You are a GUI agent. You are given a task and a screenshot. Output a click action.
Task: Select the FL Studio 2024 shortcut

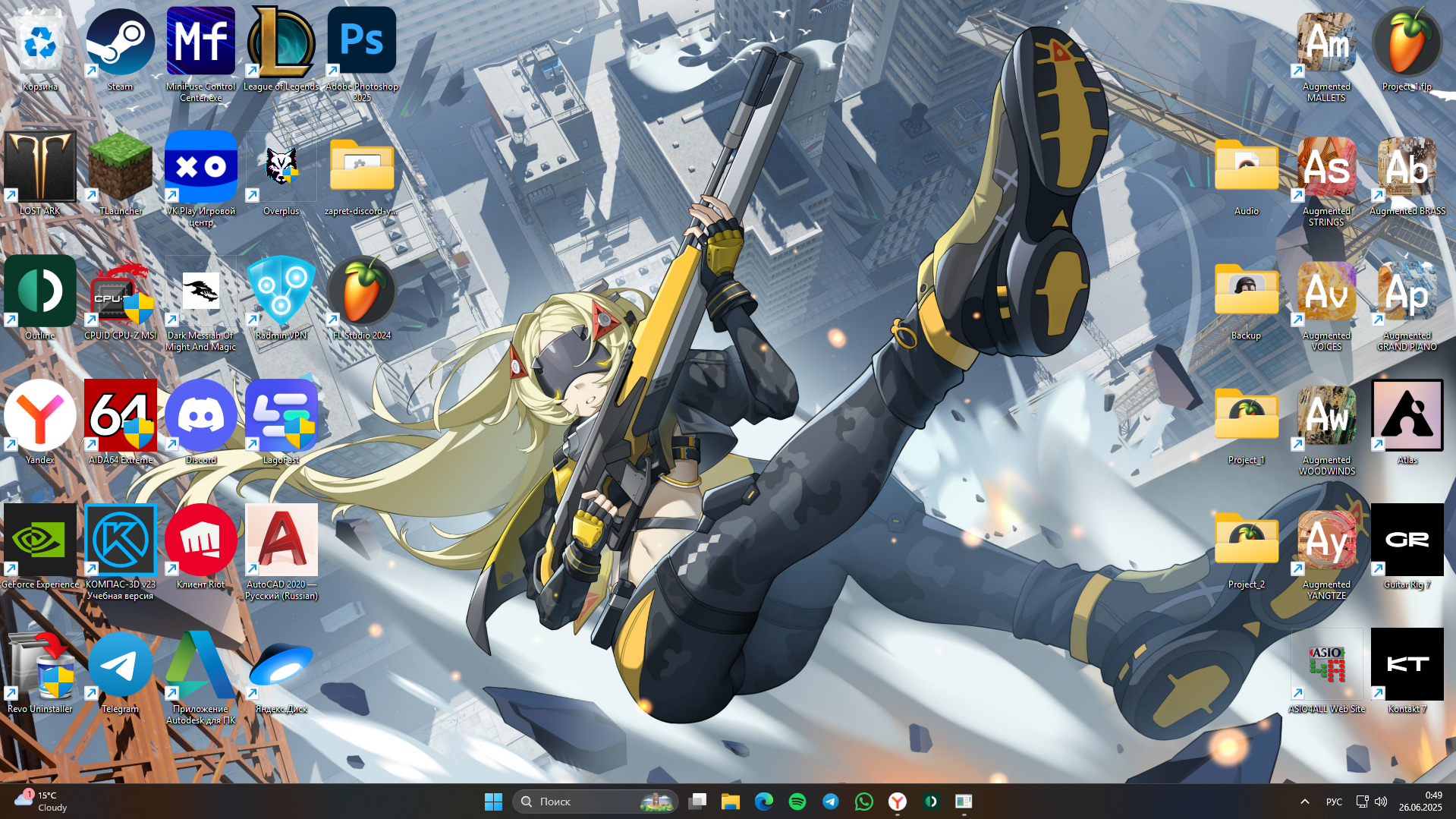(362, 298)
